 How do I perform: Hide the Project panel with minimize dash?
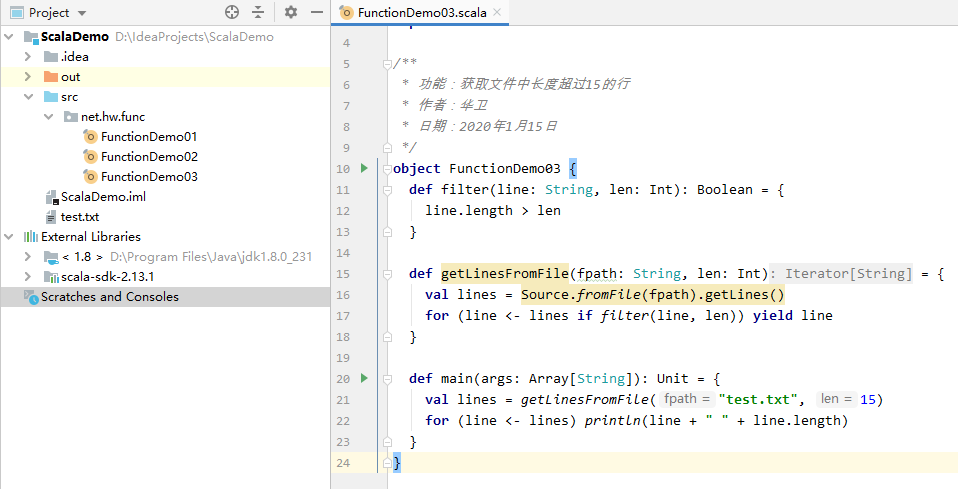[316, 12]
